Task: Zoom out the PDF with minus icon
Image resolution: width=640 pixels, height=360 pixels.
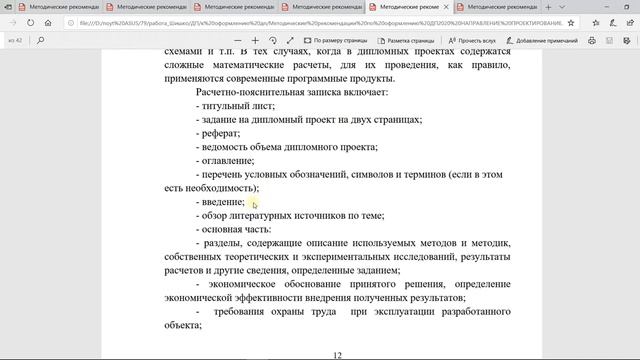Action: pos(238,40)
